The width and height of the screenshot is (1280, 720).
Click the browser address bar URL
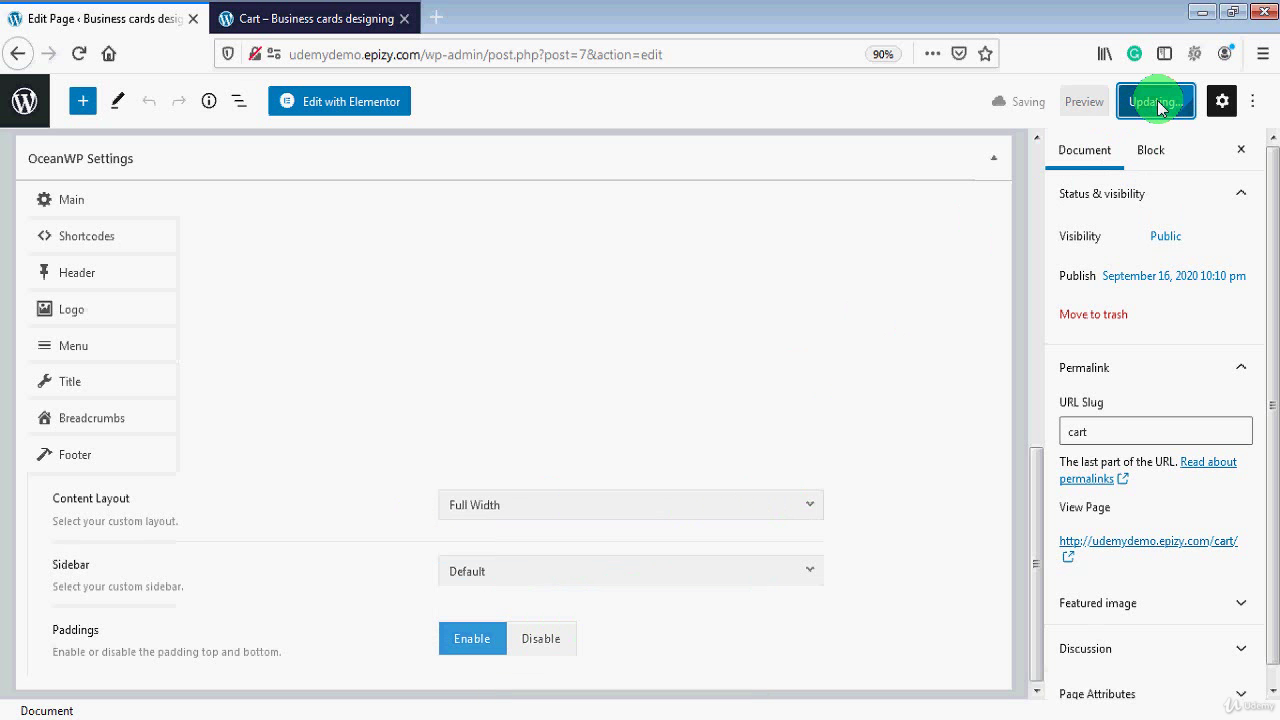tap(475, 54)
